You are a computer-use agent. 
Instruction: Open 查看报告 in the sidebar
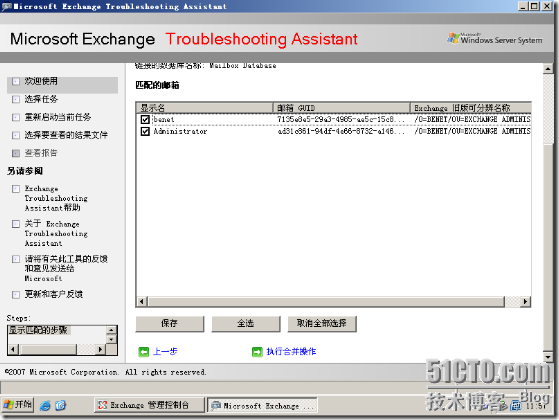[41, 153]
